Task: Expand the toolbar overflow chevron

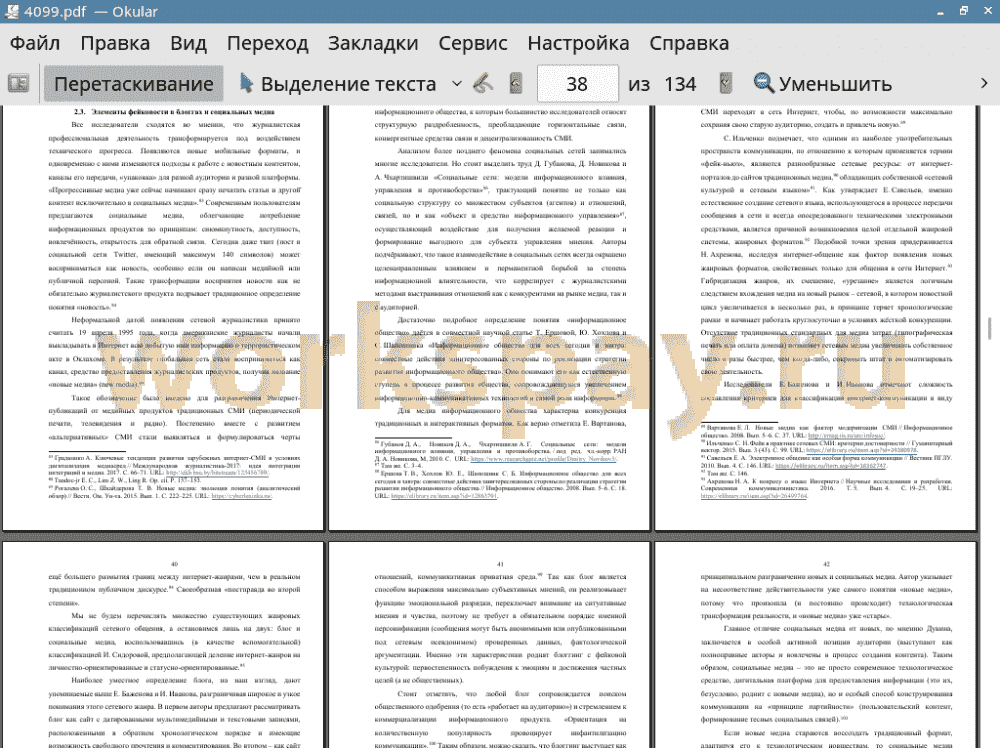Action: [x=984, y=84]
